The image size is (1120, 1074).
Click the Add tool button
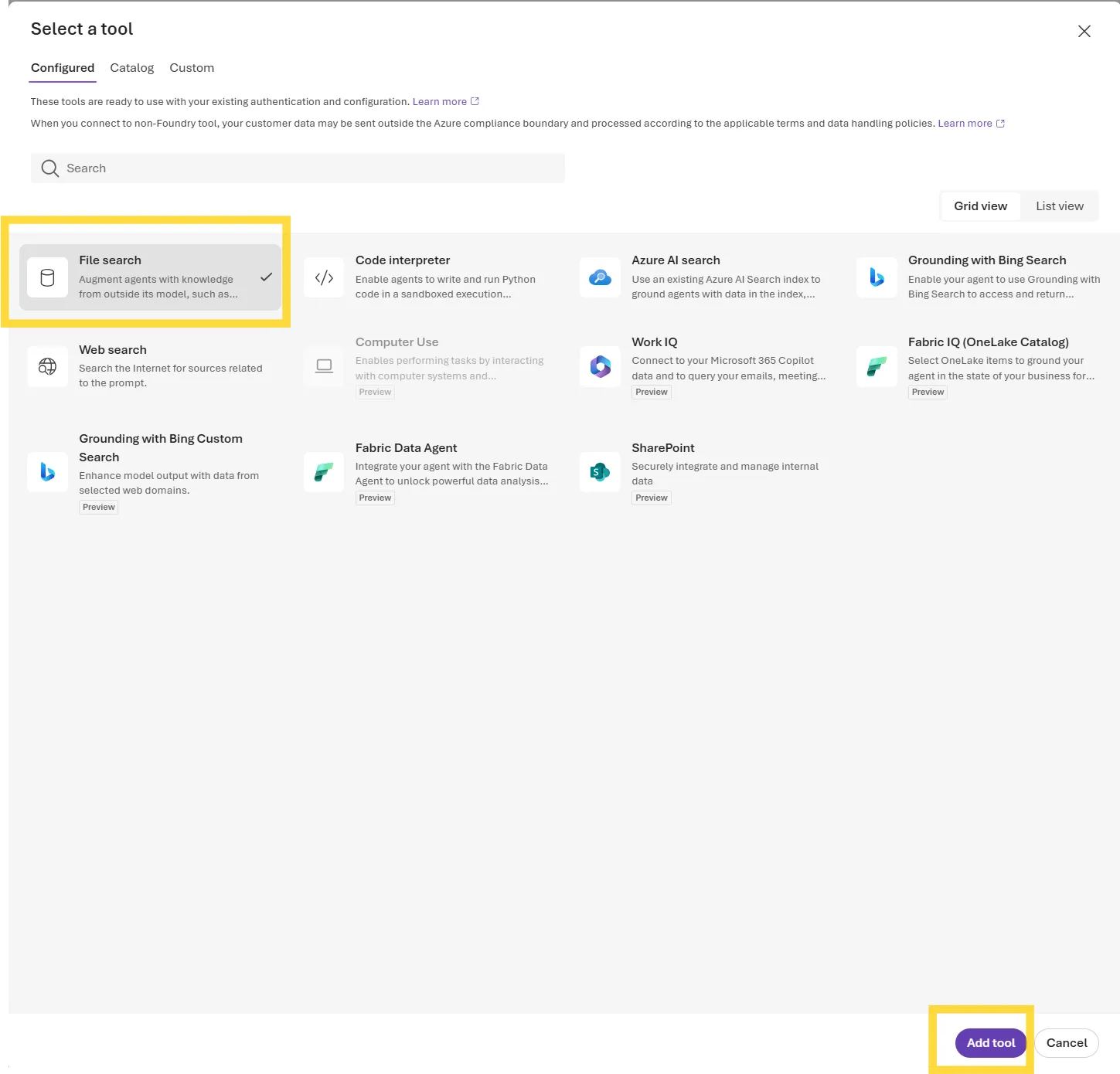tap(991, 1043)
